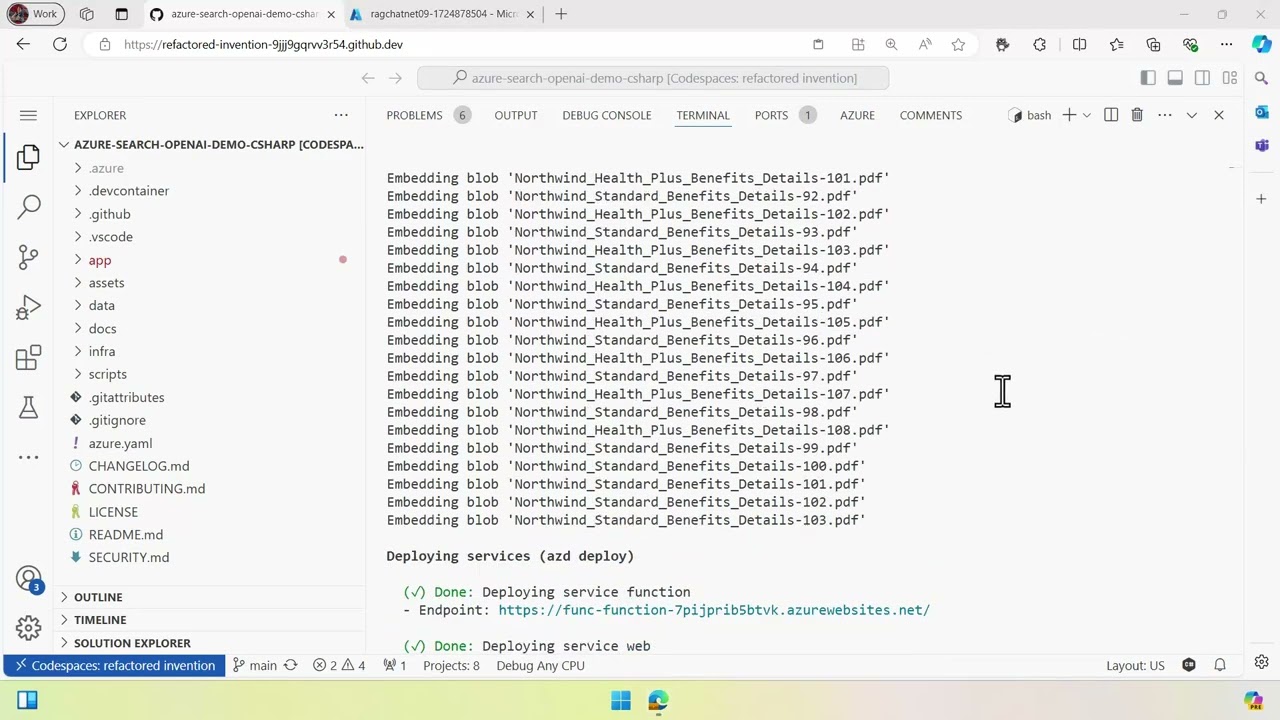Click main branch in status bar
This screenshot has width=1280, height=720.
[x=254, y=665]
